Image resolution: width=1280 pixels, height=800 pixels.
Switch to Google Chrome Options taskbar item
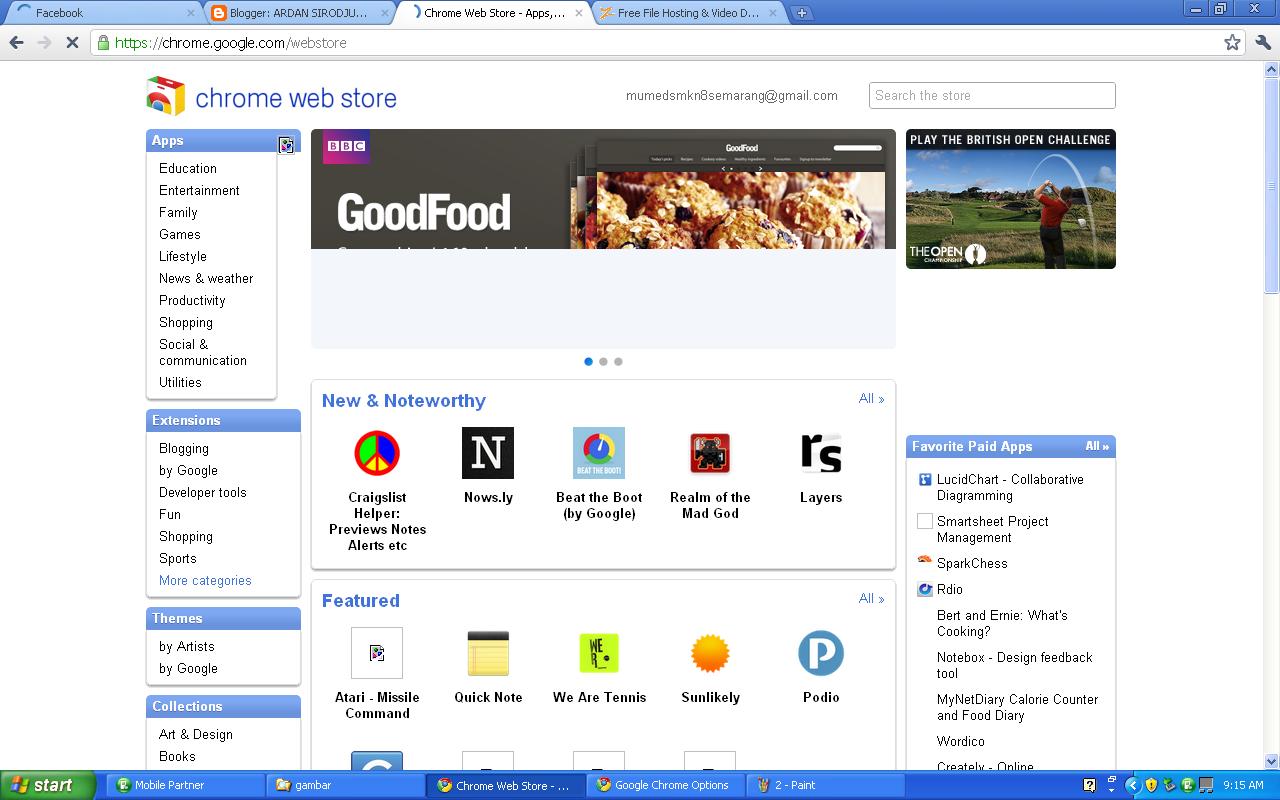point(664,785)
